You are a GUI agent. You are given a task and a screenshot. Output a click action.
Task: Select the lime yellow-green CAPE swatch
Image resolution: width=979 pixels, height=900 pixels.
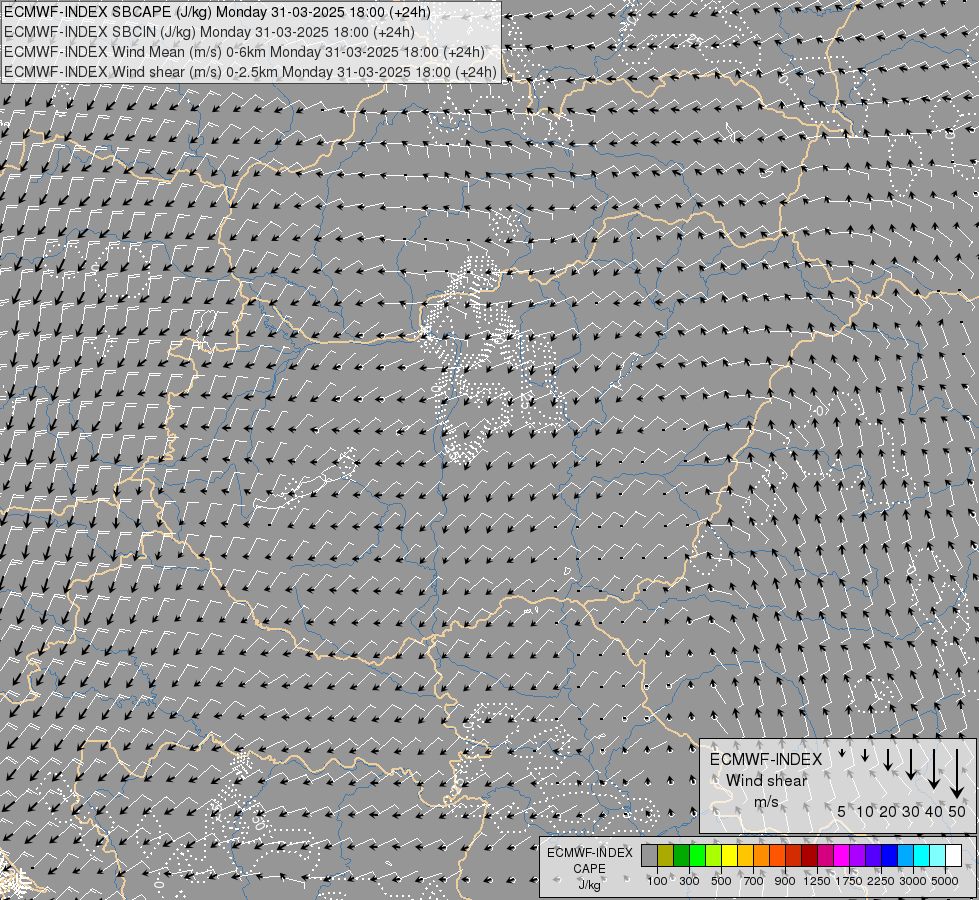[714, 855]
